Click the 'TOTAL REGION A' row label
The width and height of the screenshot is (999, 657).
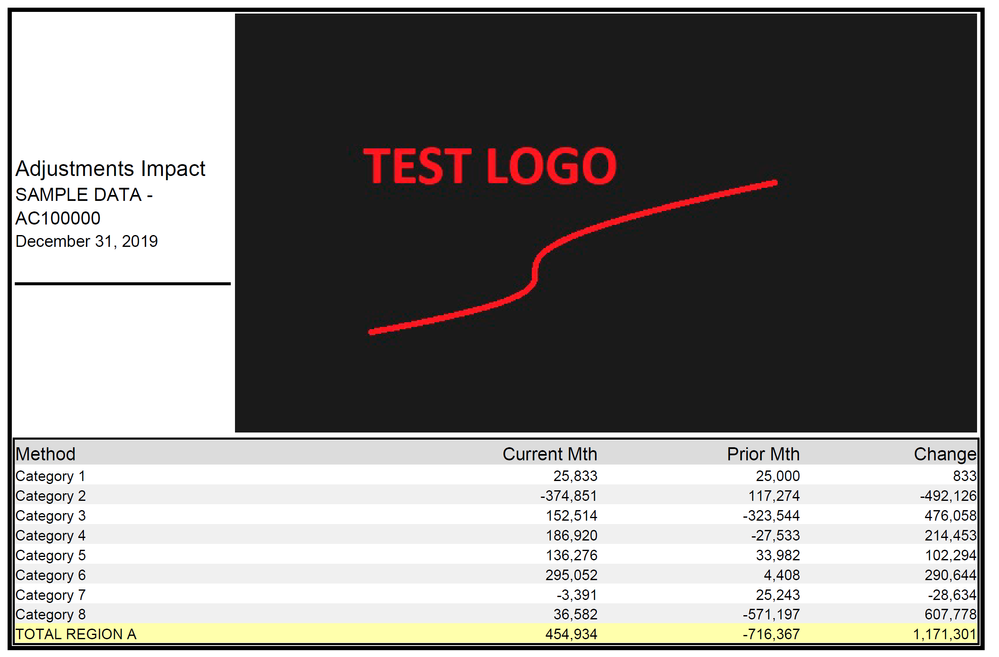[76, 634]
